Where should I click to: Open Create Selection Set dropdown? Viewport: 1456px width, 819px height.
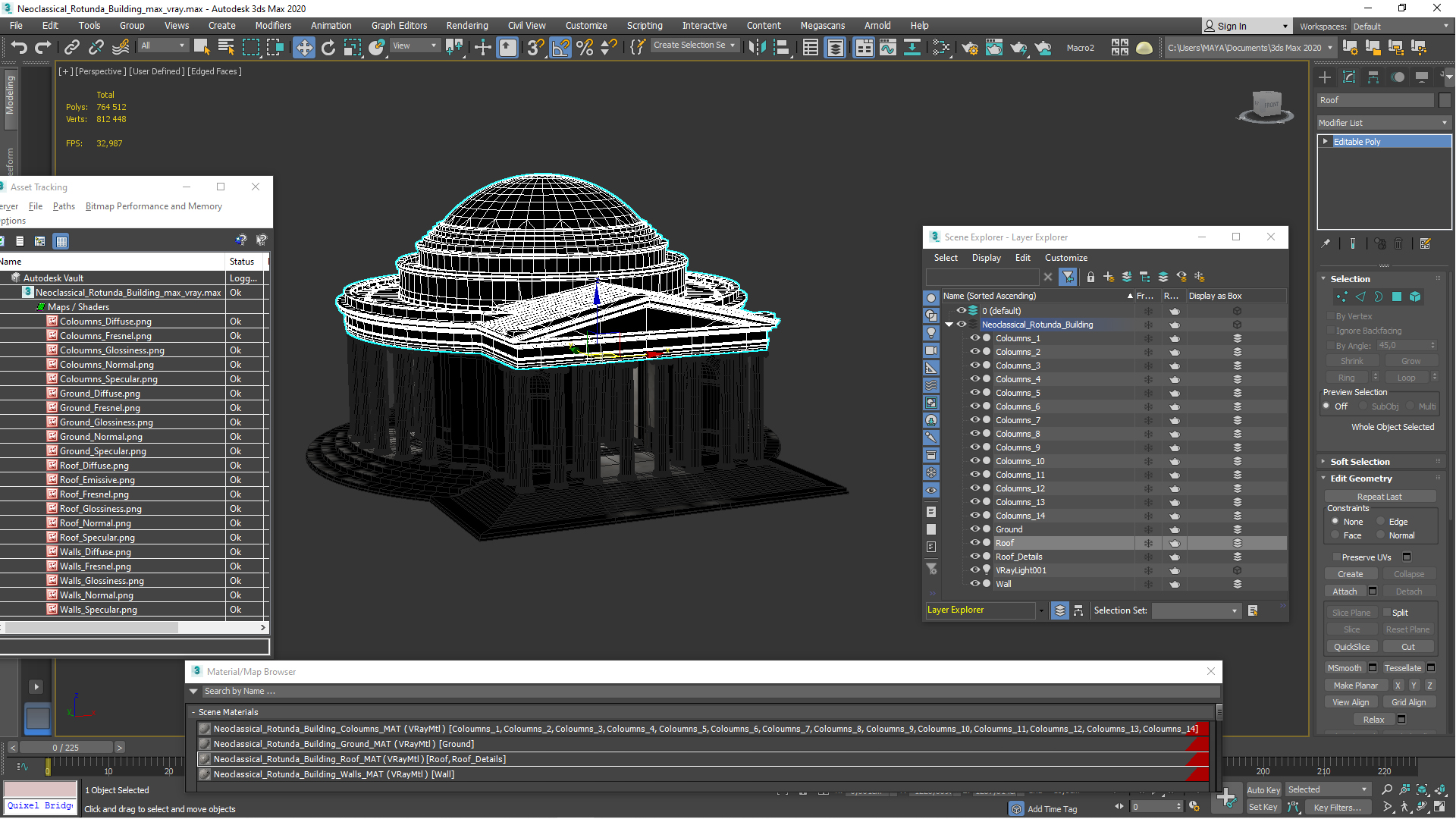click(x=694, y=45)
